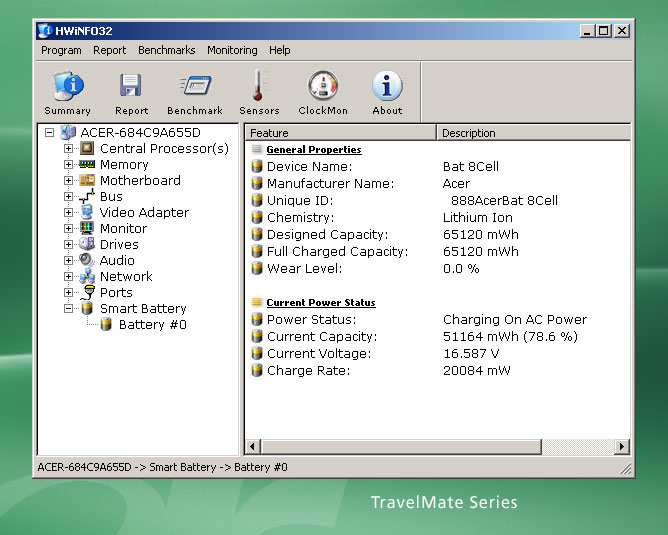Click the '16.587 V' voltage value
This screenshot has width=668, height=535.
[471, 354]
